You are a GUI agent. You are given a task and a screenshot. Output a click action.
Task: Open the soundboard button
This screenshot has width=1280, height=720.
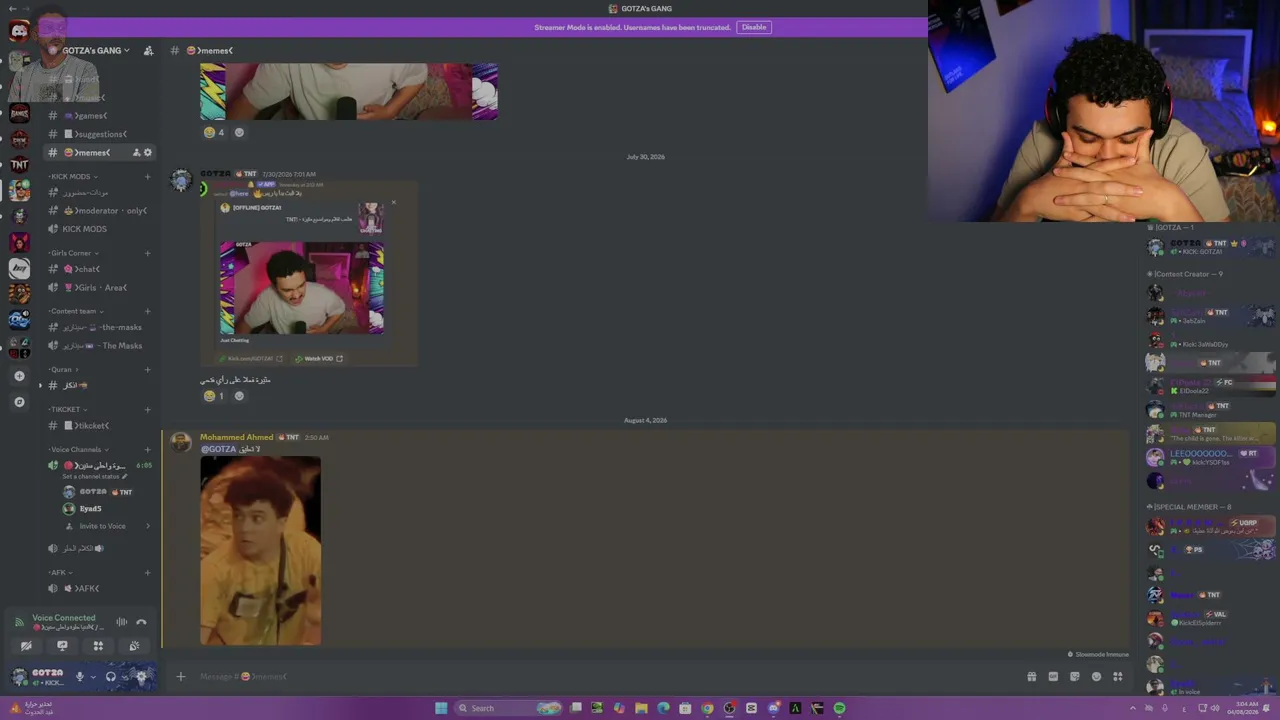coord(134,646)
